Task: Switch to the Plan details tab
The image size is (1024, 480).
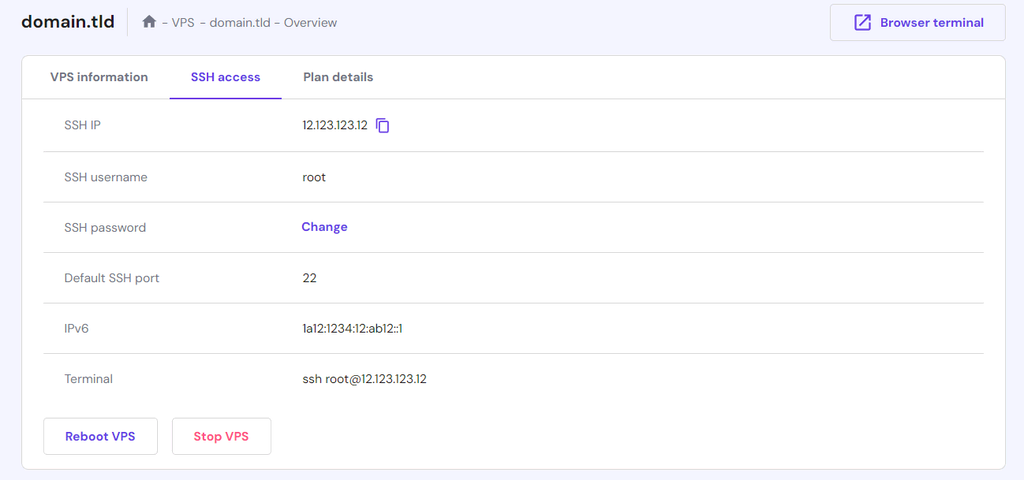Action: [x=338, y=77]
